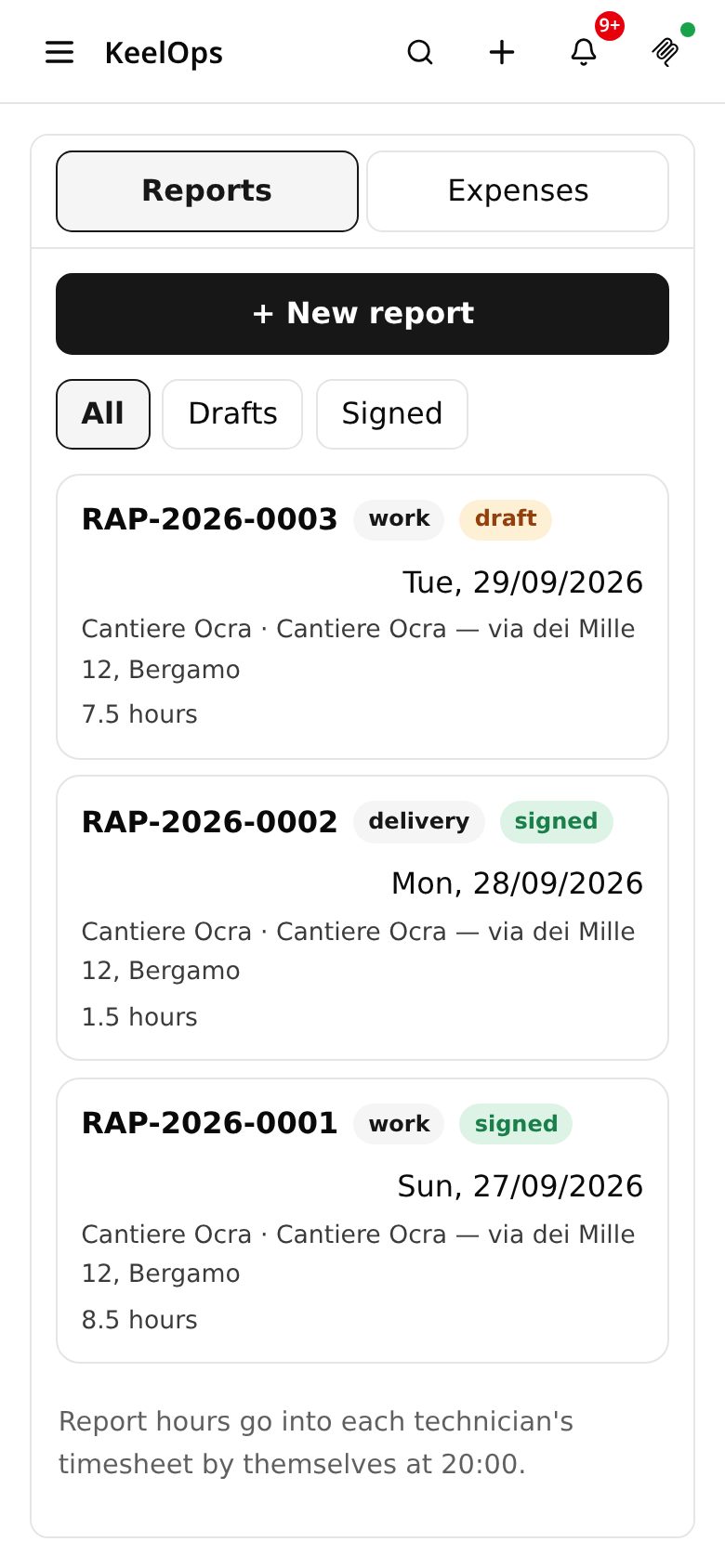725x1568 pixels.
Task: Open report RAP-2026-0001
Action: pos(362,1221)
